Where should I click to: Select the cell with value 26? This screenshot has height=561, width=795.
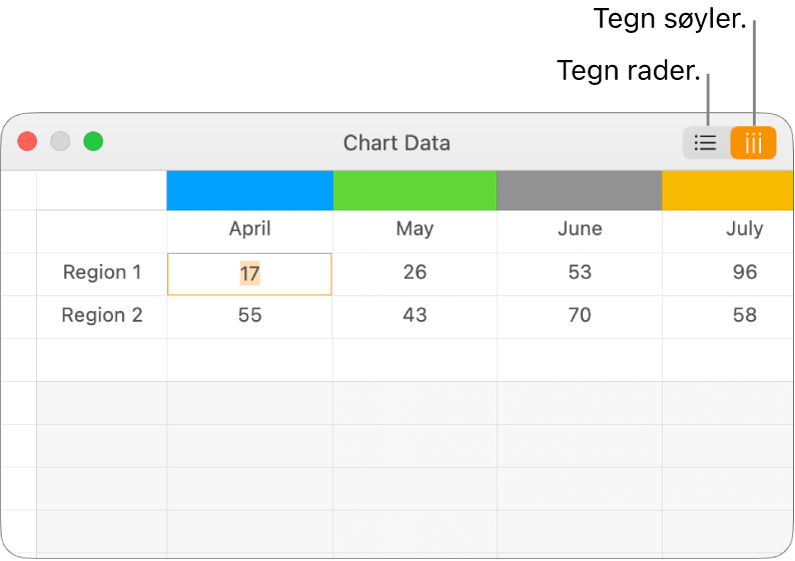(414, 272)
